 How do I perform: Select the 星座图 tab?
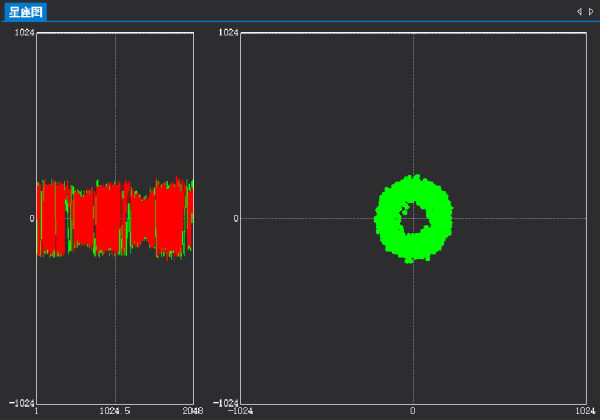click(26, 11)
